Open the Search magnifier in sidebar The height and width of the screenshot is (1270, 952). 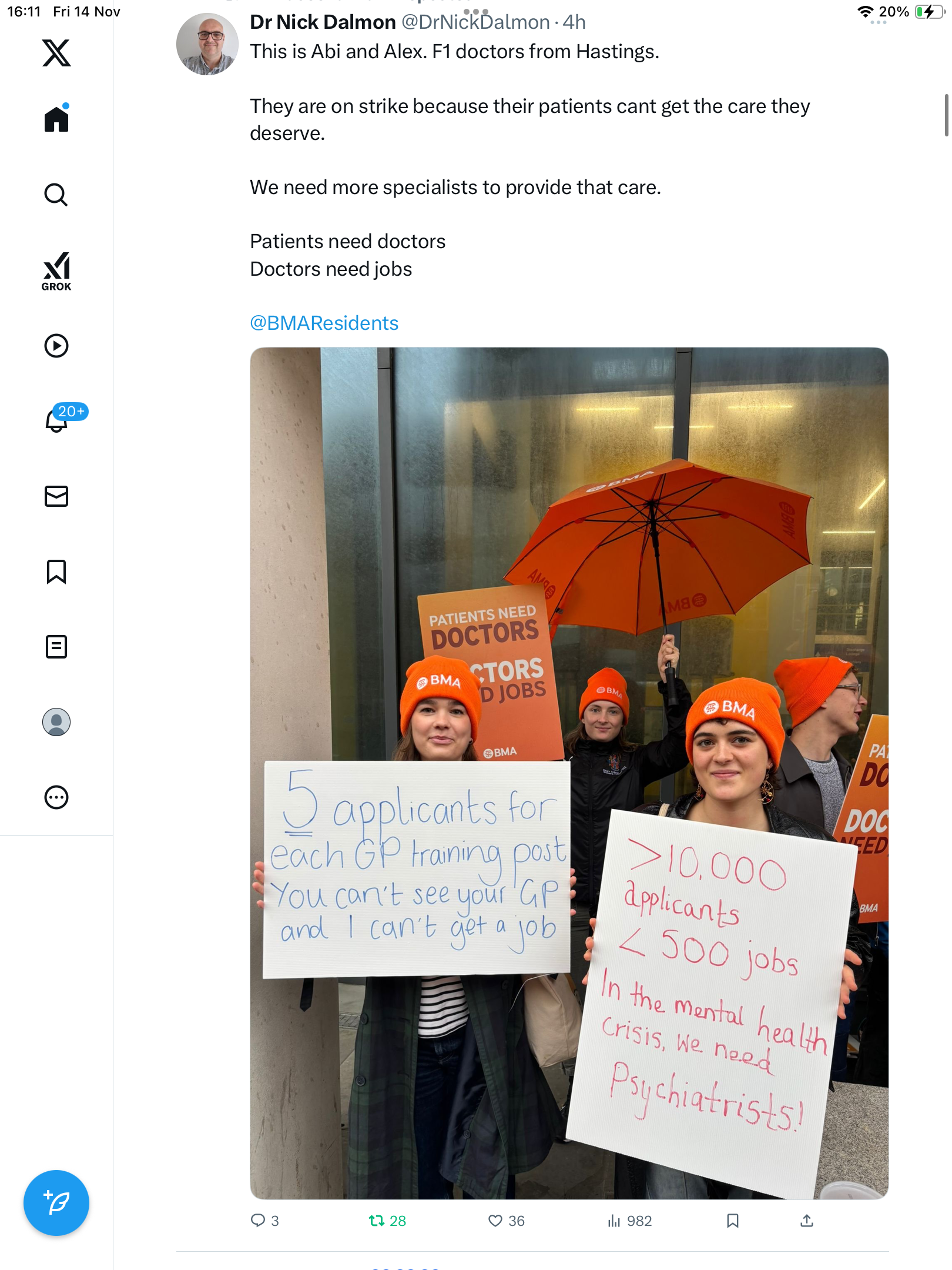pos(56,195)
